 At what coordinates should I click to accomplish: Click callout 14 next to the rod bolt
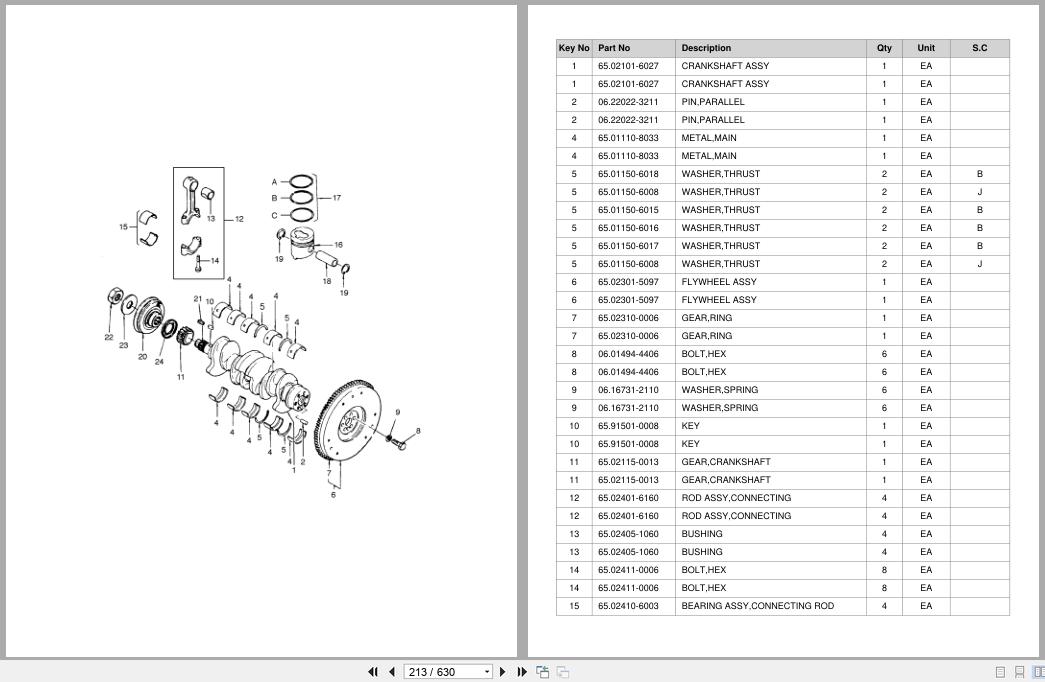[x=215, y=261]
